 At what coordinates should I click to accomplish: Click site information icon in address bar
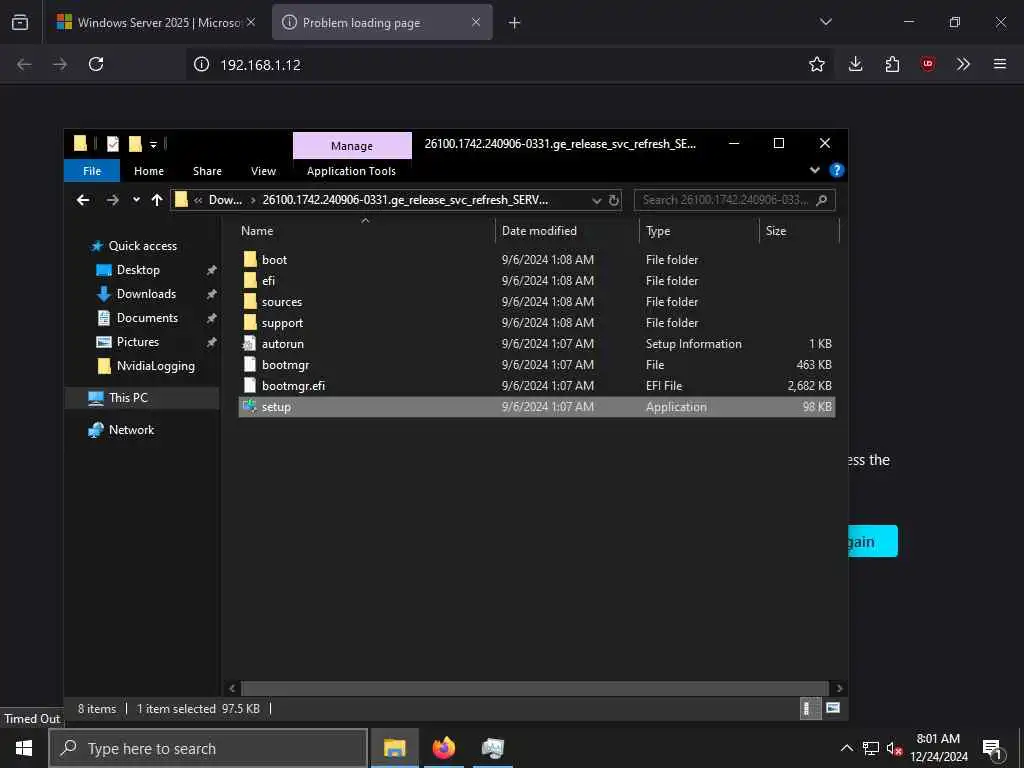pyautogui.click(x=201, y=64)
